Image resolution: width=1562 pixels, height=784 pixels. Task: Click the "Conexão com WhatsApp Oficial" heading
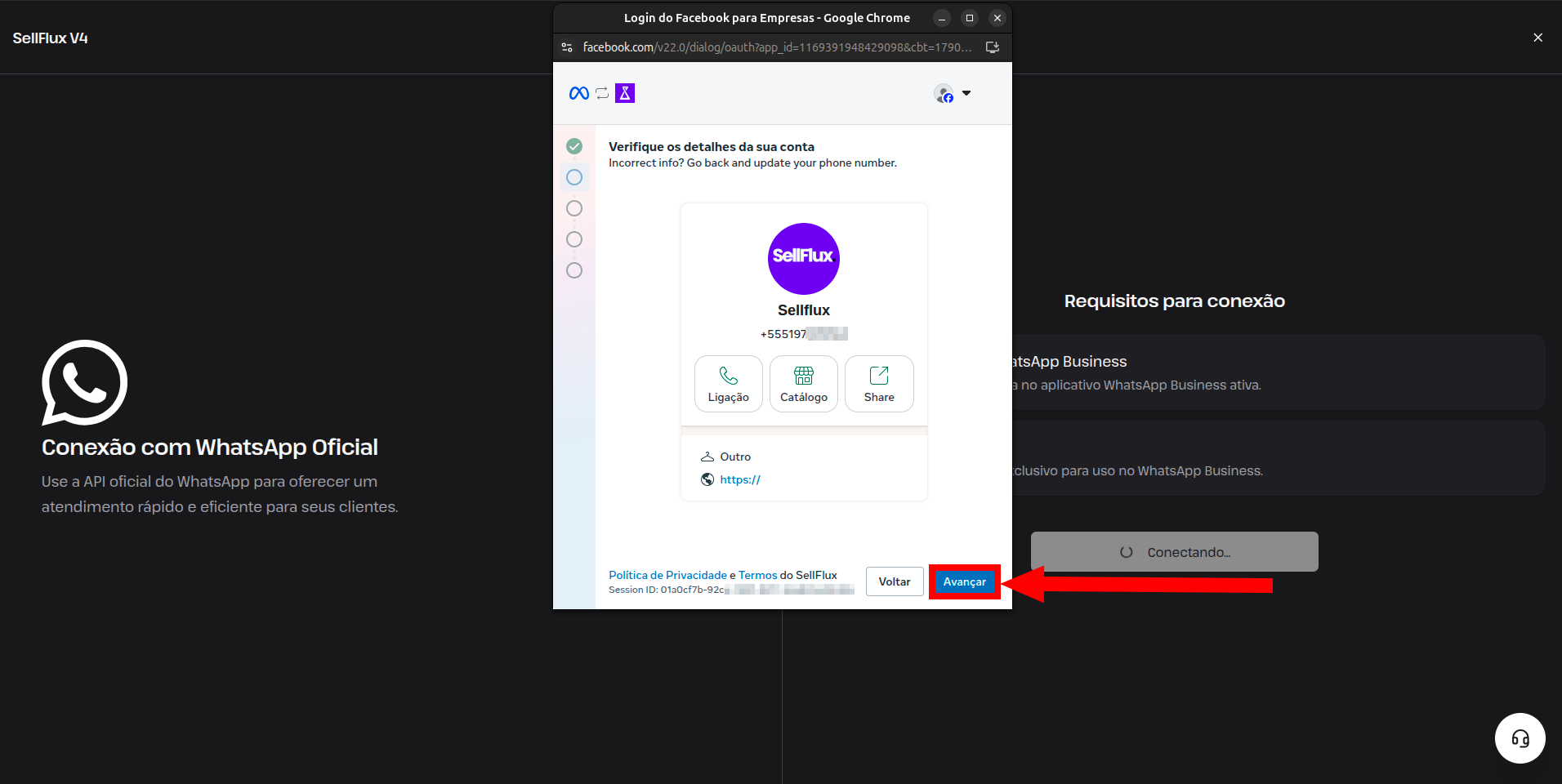(x=210, y=448)
